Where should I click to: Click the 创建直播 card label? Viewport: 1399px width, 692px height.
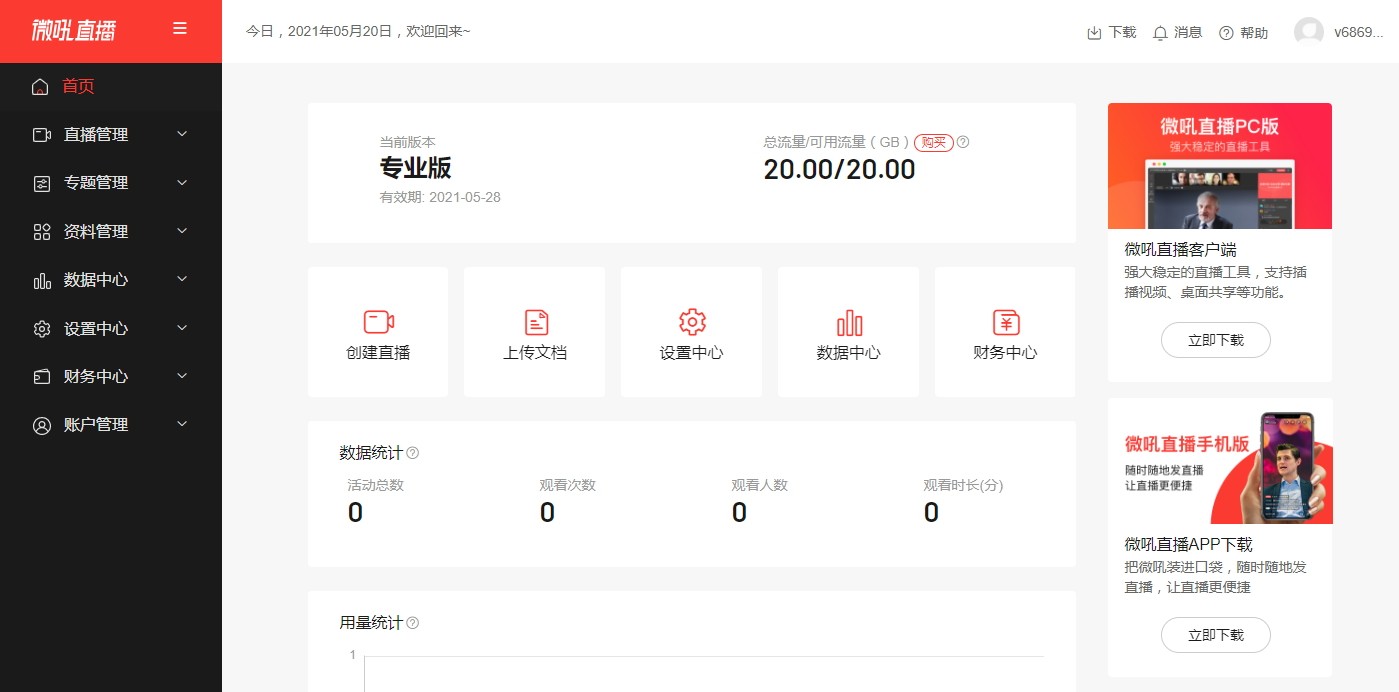click(x=378, y=353)
